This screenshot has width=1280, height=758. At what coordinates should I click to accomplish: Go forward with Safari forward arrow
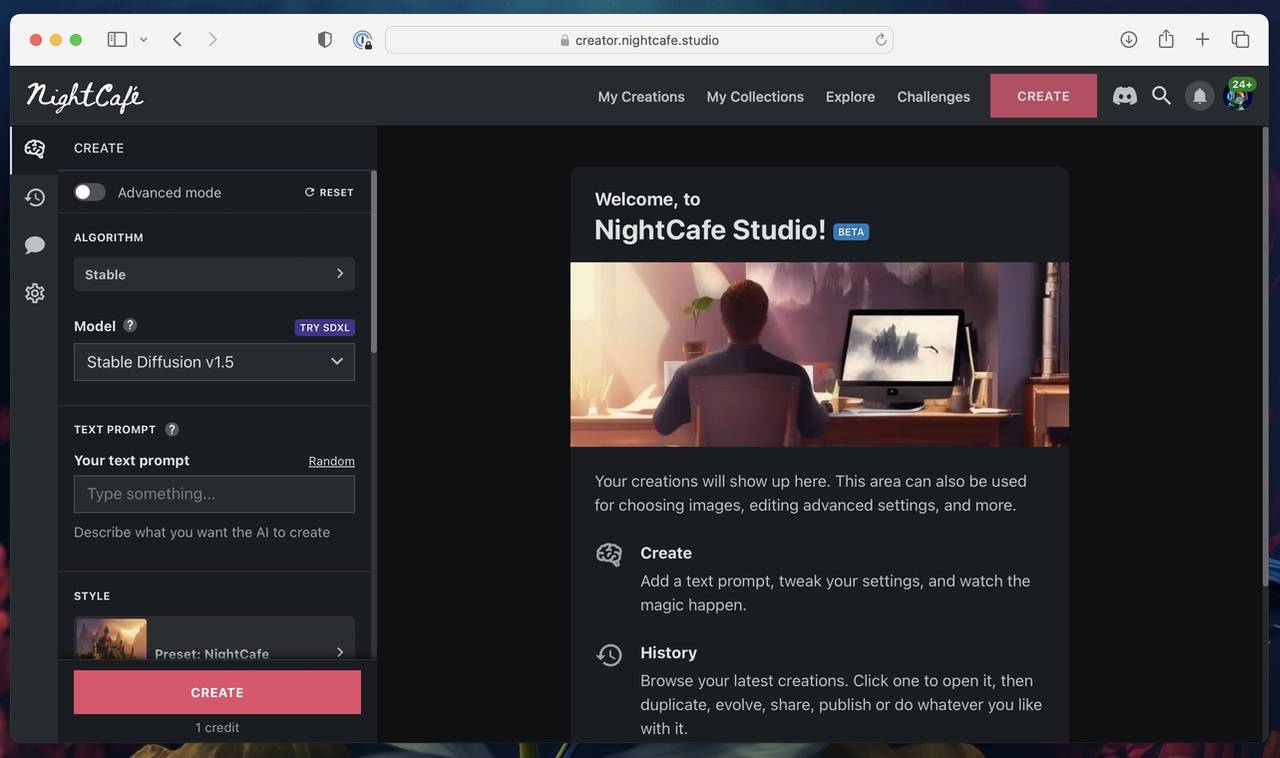[x=212, y=39]
